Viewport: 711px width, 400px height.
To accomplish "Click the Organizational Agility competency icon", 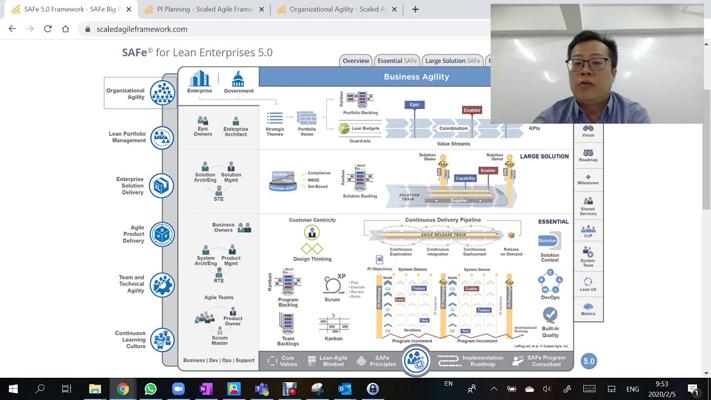I will coord(162,93).
